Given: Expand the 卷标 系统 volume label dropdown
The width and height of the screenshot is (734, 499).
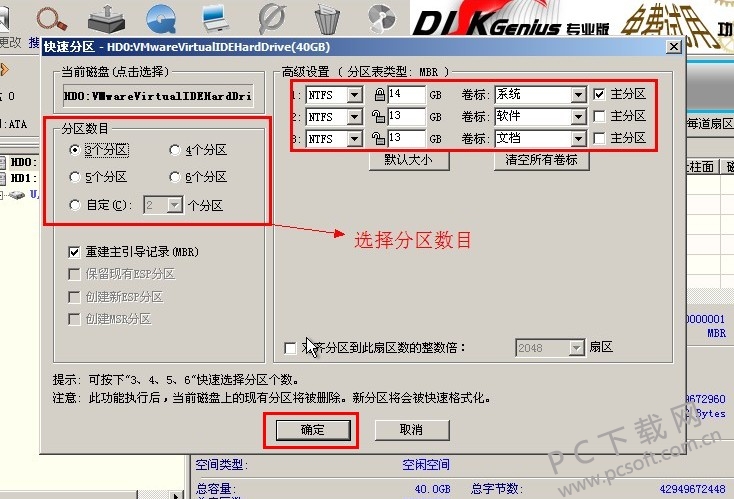Looking at the screenshot, I should 579,95.
